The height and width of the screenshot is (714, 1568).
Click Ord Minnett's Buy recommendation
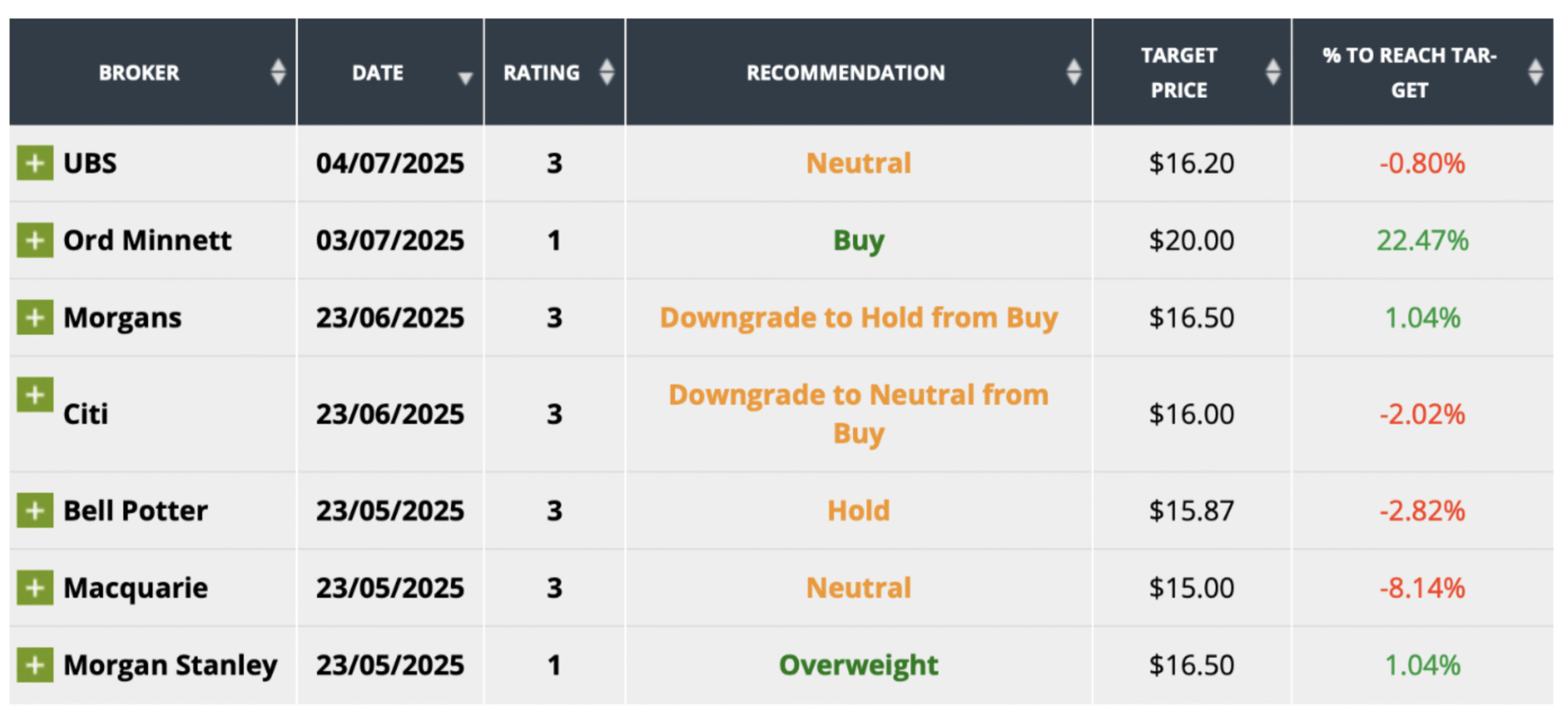point(858,240)
